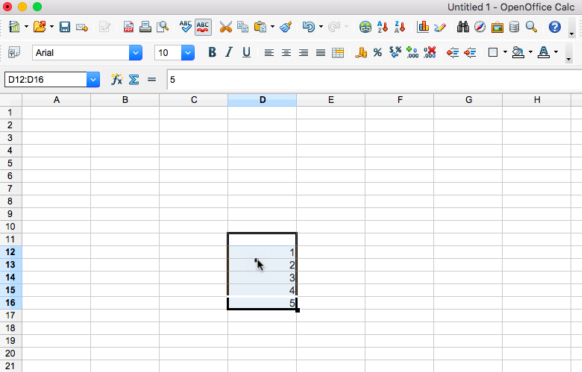Decrease indent
Viewport: 582px width, 372px height.
pyautogui.click(x=452, y=53)
